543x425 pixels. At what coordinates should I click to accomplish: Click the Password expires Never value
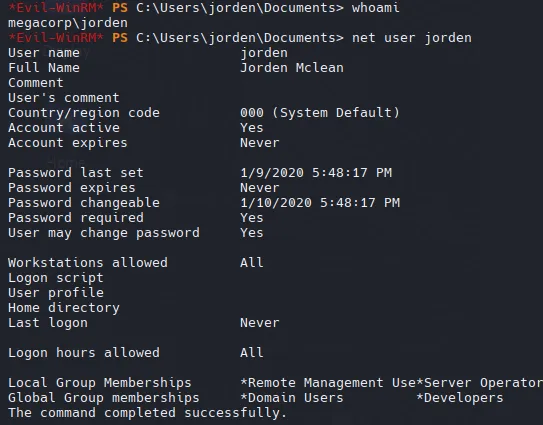260,188
